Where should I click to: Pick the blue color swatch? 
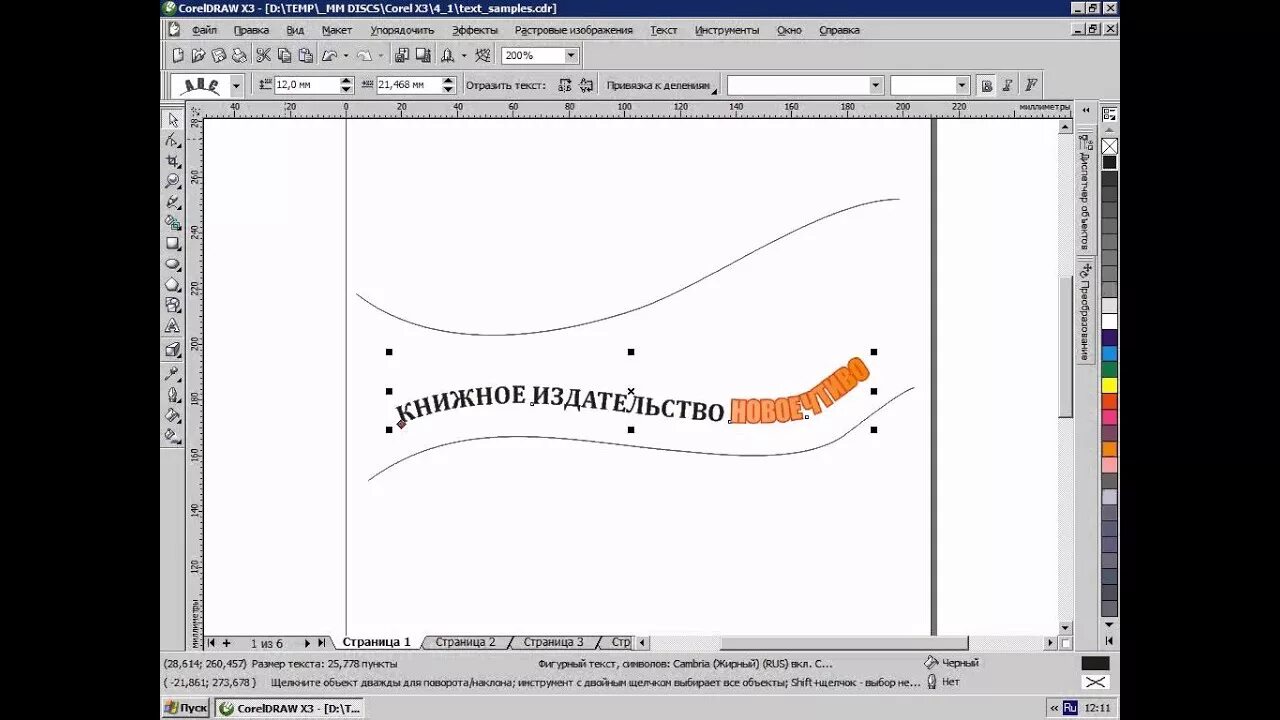pos(1109,353)
